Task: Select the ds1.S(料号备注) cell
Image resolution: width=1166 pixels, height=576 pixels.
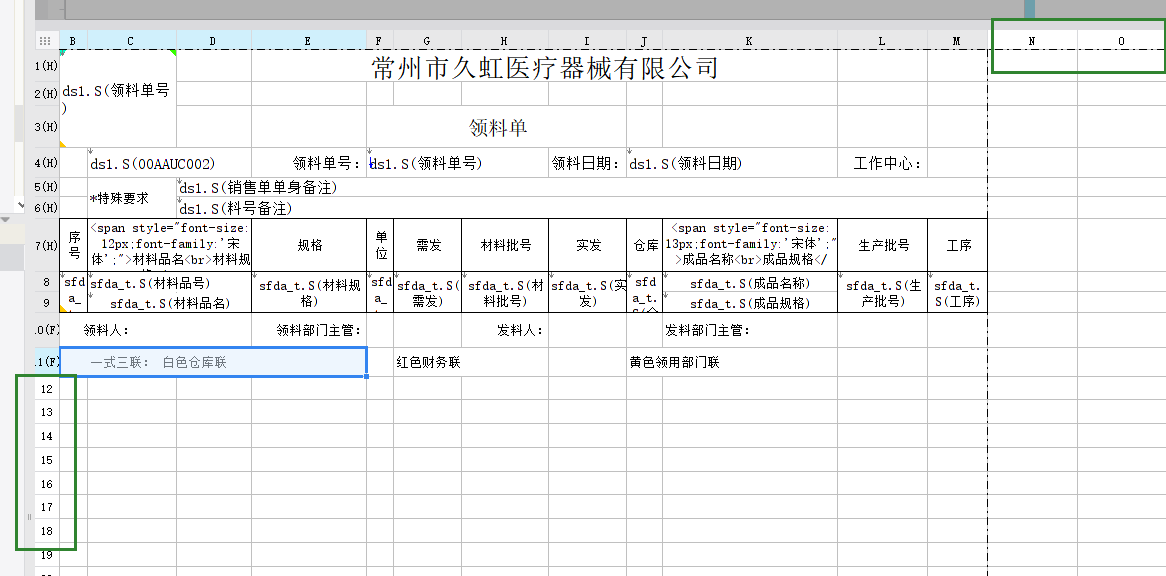Action: pyautogui.click(x=582, y=207)
